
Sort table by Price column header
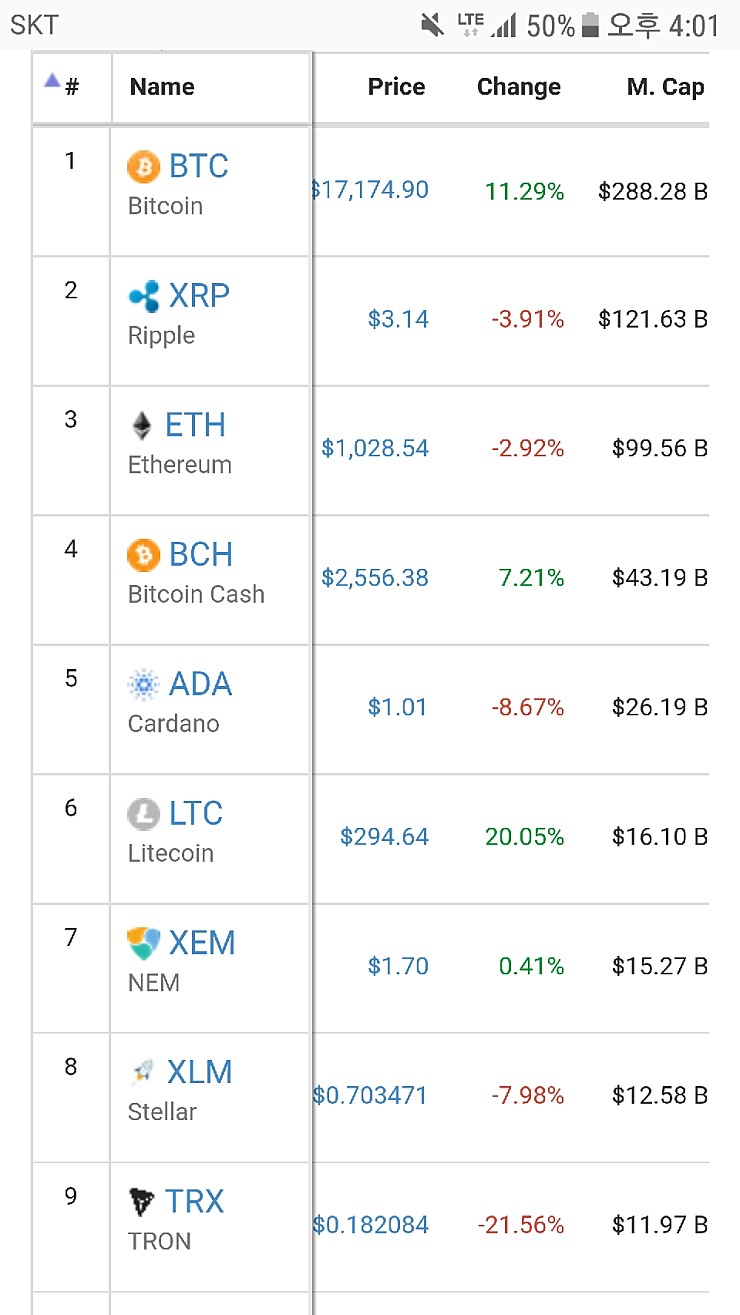[396, 88]
